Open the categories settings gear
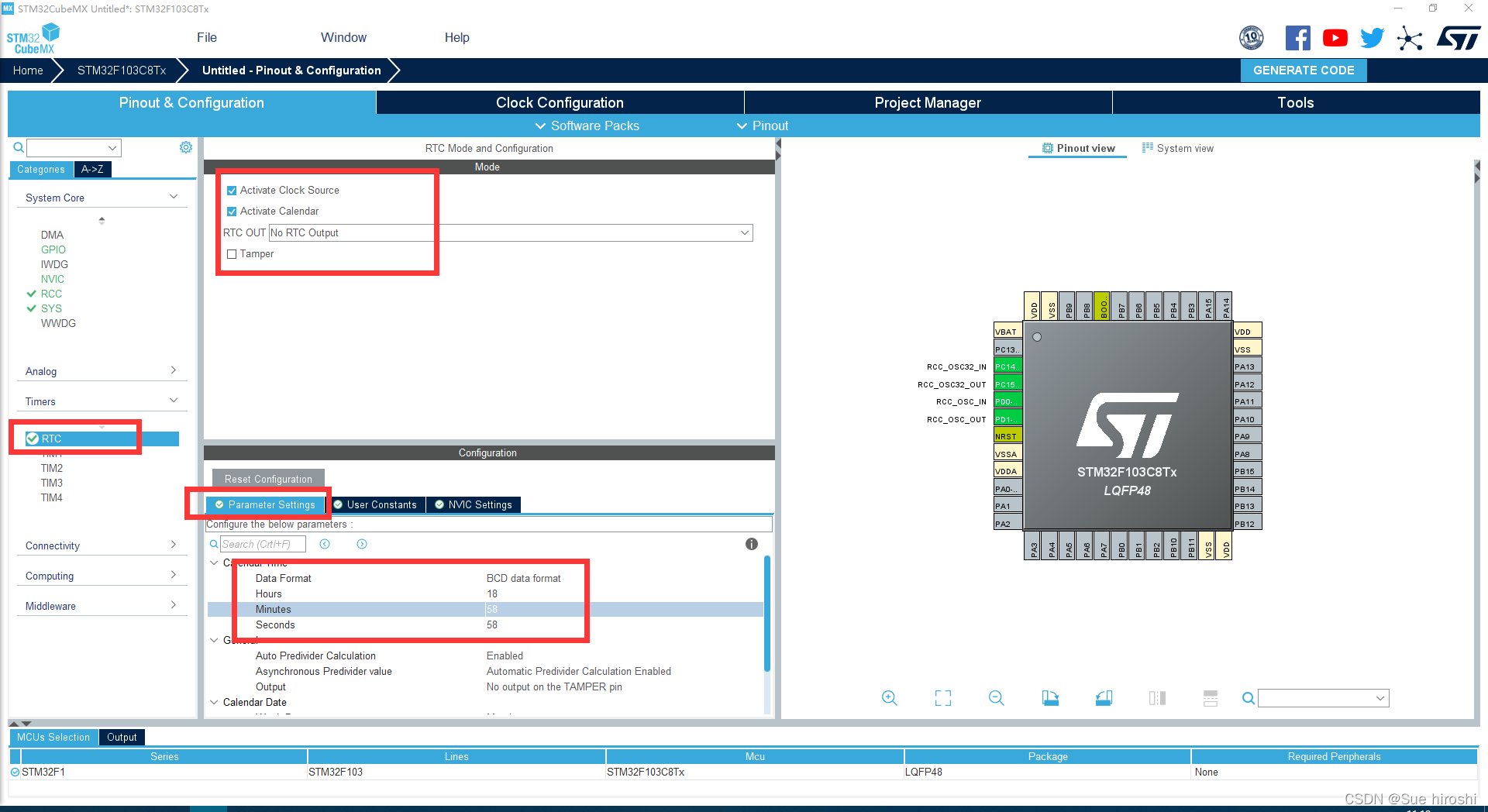1488x812 pixels. (186, 147)
